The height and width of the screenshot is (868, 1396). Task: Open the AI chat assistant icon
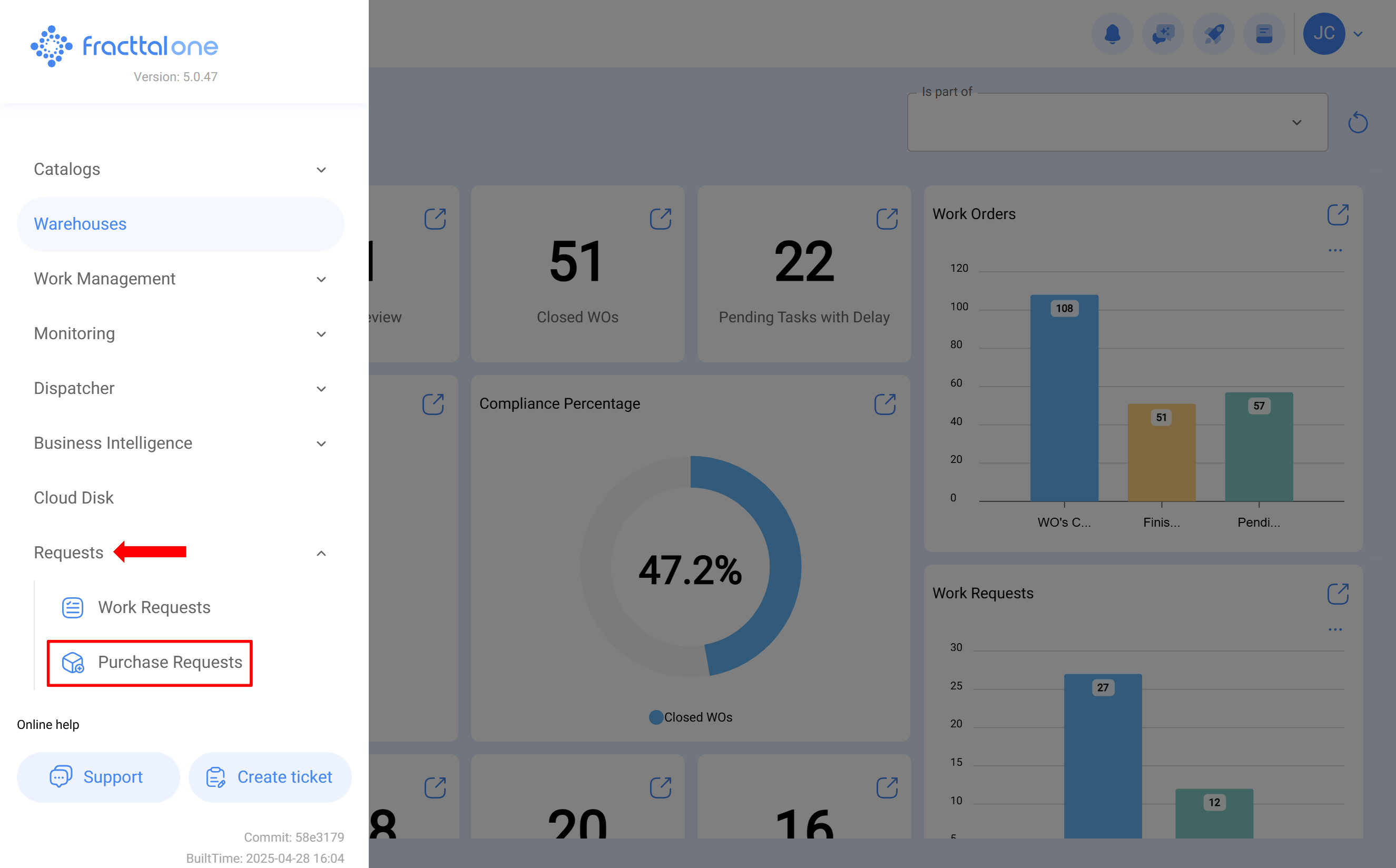(1163, 33)
